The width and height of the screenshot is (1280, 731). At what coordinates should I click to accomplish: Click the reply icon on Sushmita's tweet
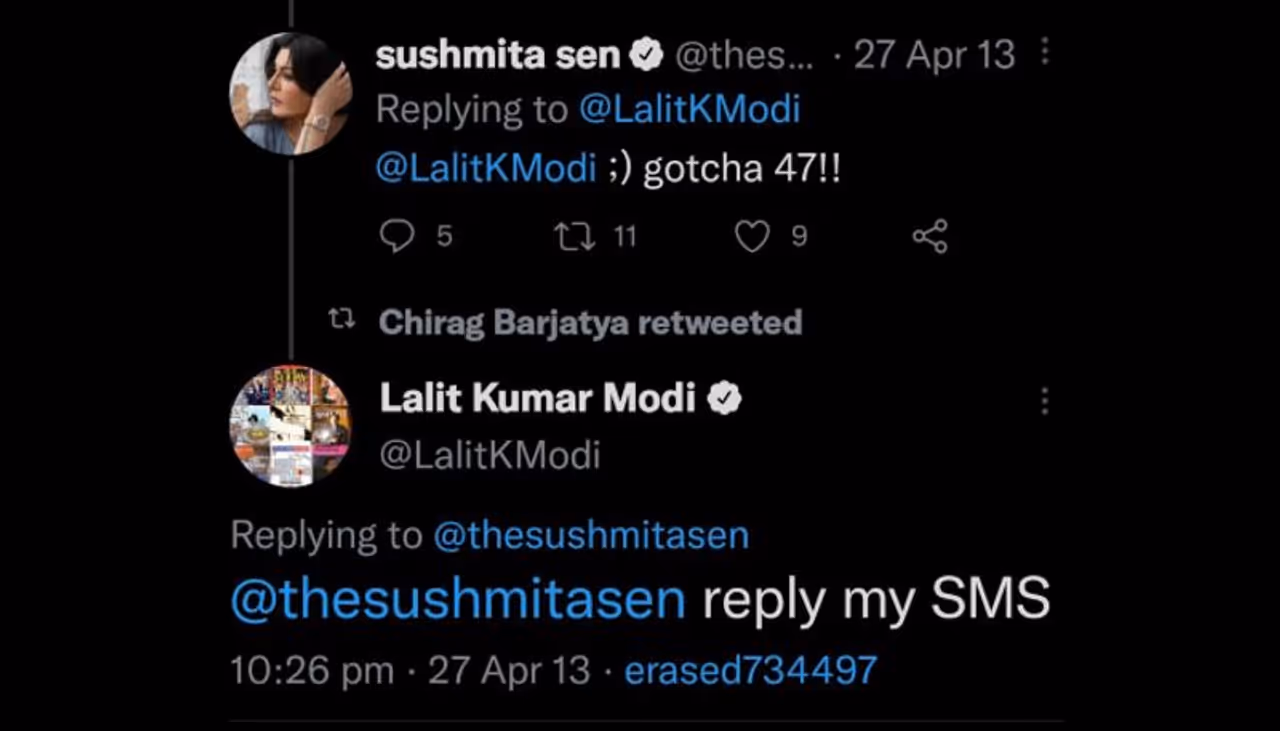click(398, 236)
